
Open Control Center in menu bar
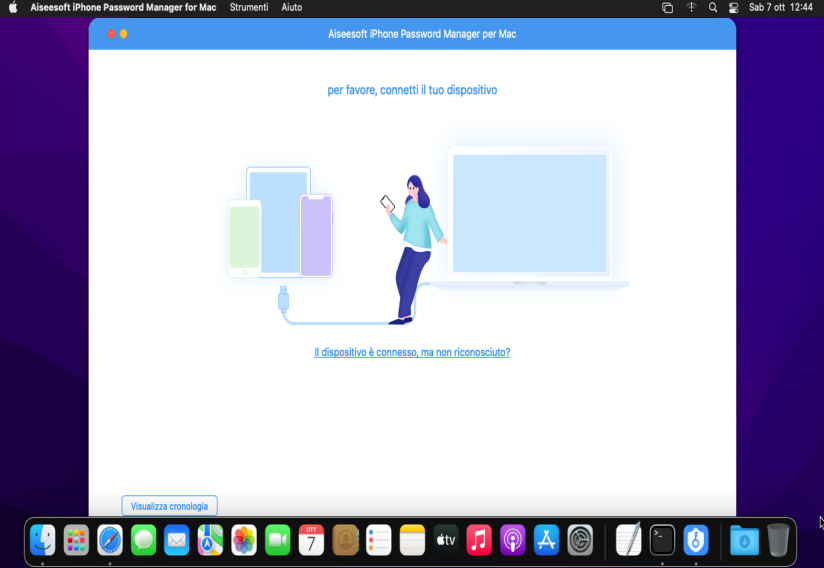(x=734, y=7)
